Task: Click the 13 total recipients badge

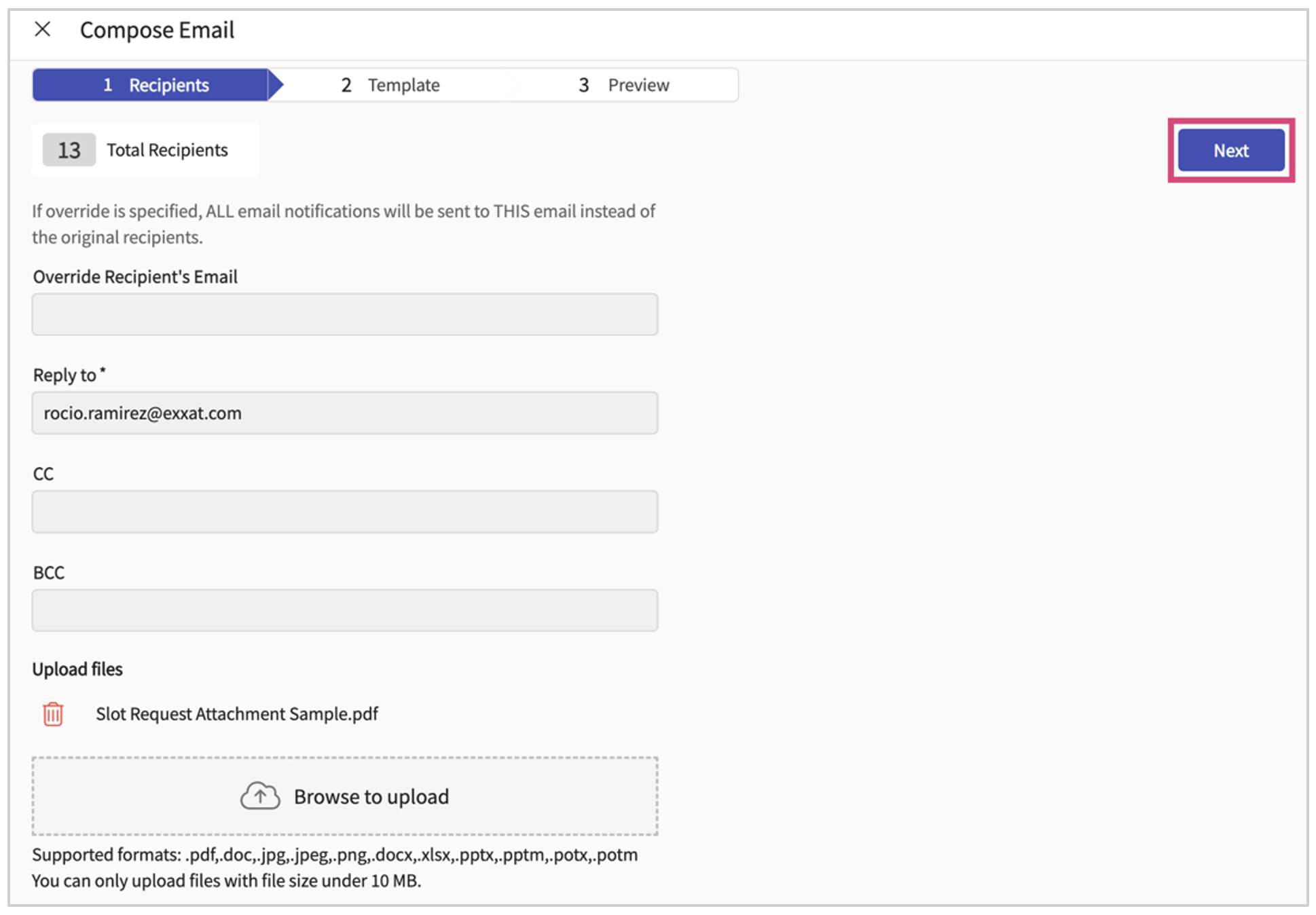Action: coord(69,150)
